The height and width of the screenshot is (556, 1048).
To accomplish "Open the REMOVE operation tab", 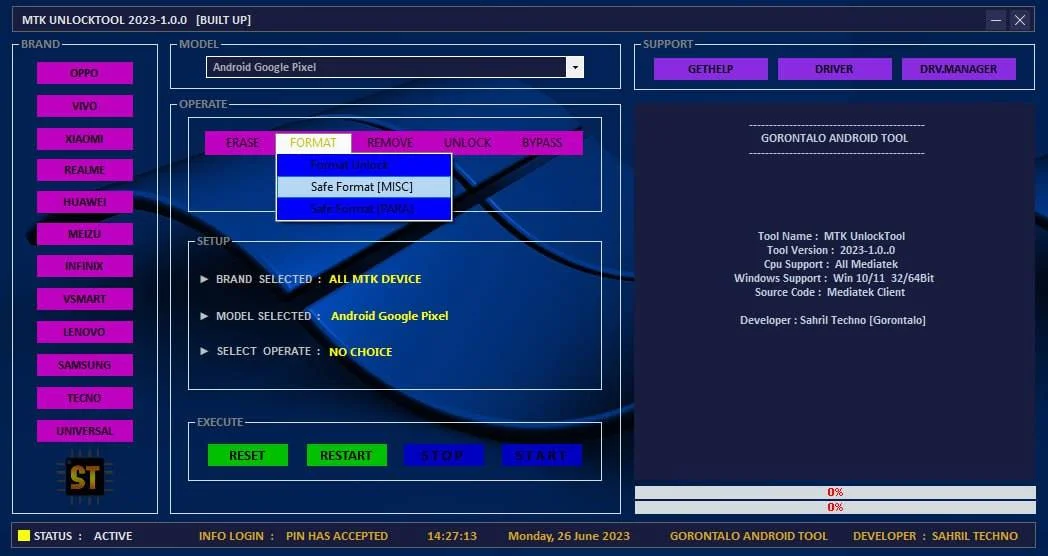I will (390, 142).
